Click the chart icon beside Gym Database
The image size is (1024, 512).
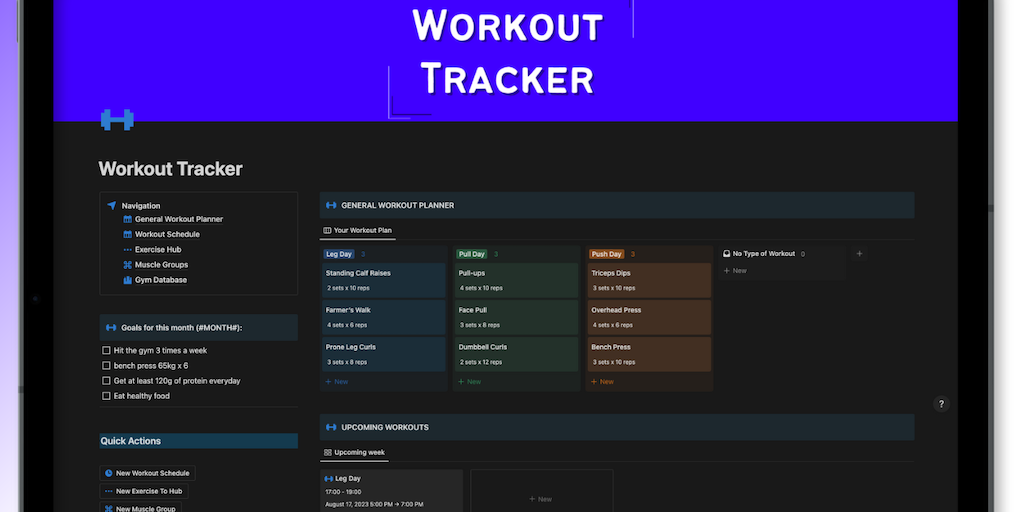127,280
